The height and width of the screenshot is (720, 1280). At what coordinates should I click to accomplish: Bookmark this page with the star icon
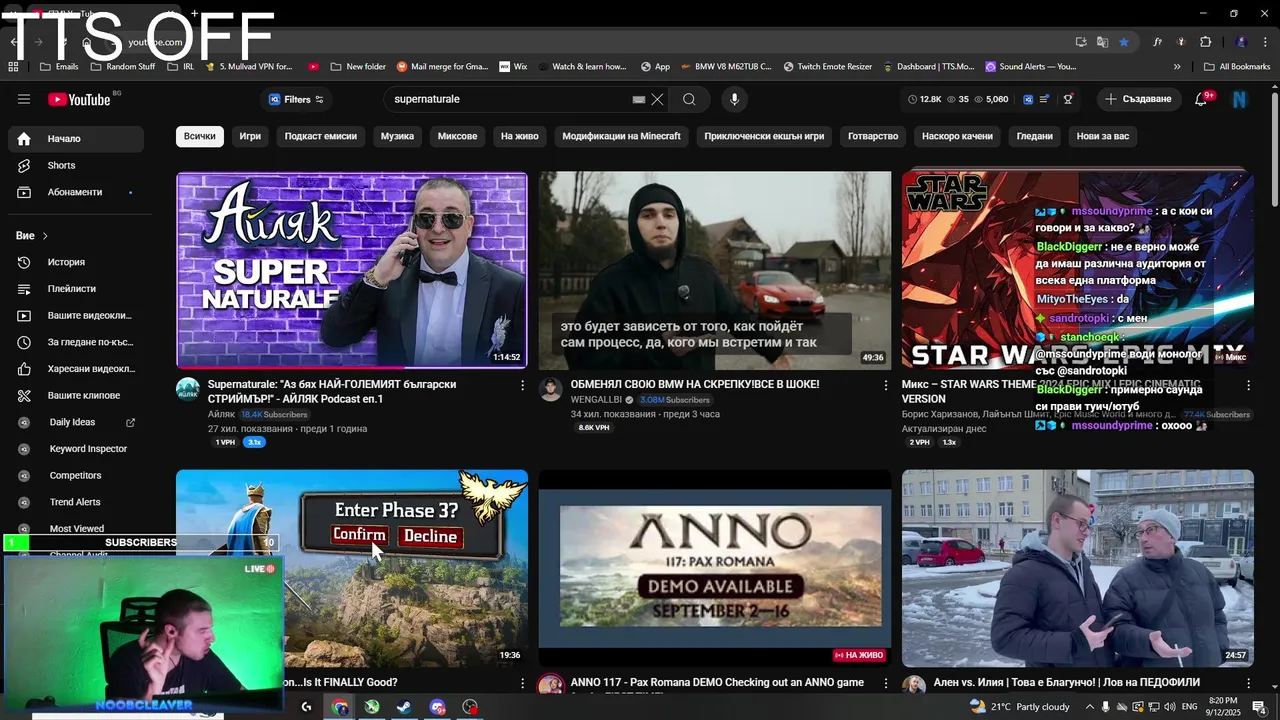[1124, 42]
